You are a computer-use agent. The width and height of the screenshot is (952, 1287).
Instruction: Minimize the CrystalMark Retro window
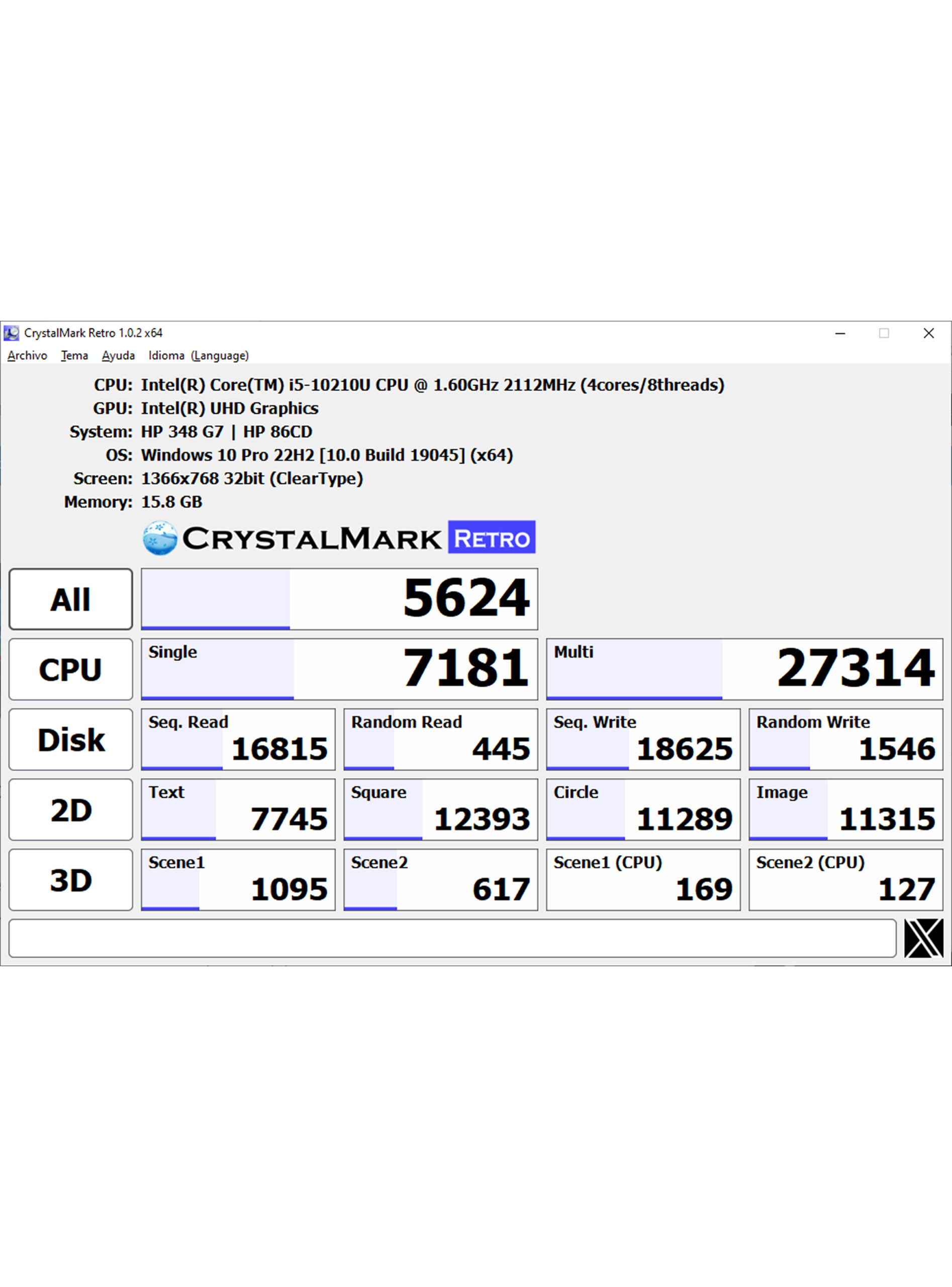(840, 333)
